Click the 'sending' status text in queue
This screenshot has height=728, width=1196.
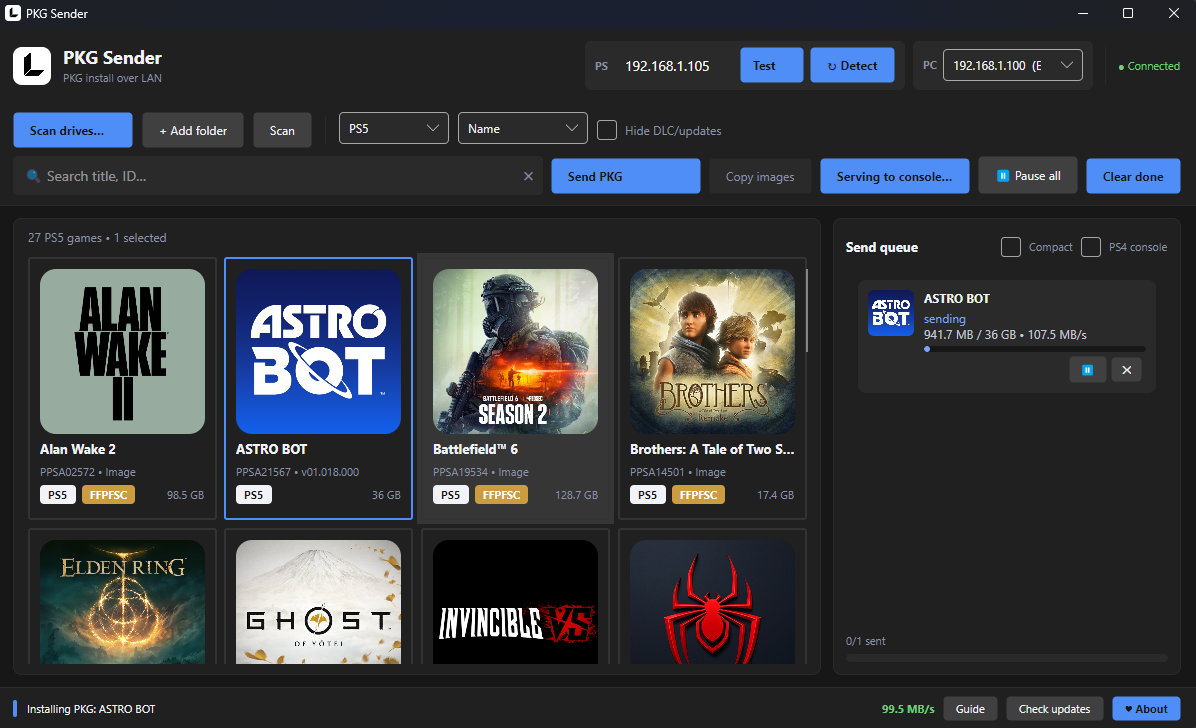(x=944, y=319)
